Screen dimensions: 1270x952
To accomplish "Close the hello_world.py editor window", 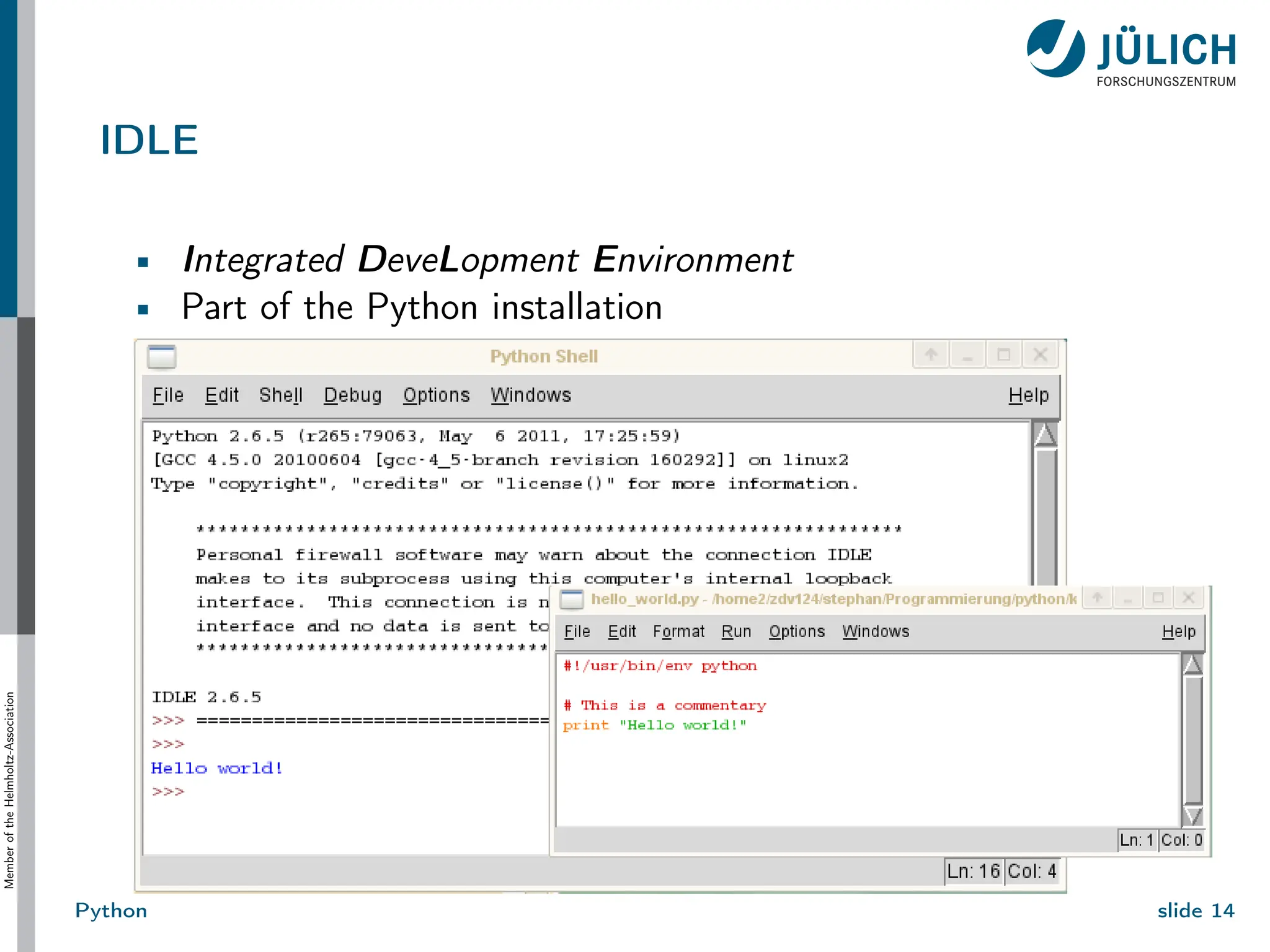I will (x=1188, y=597).
